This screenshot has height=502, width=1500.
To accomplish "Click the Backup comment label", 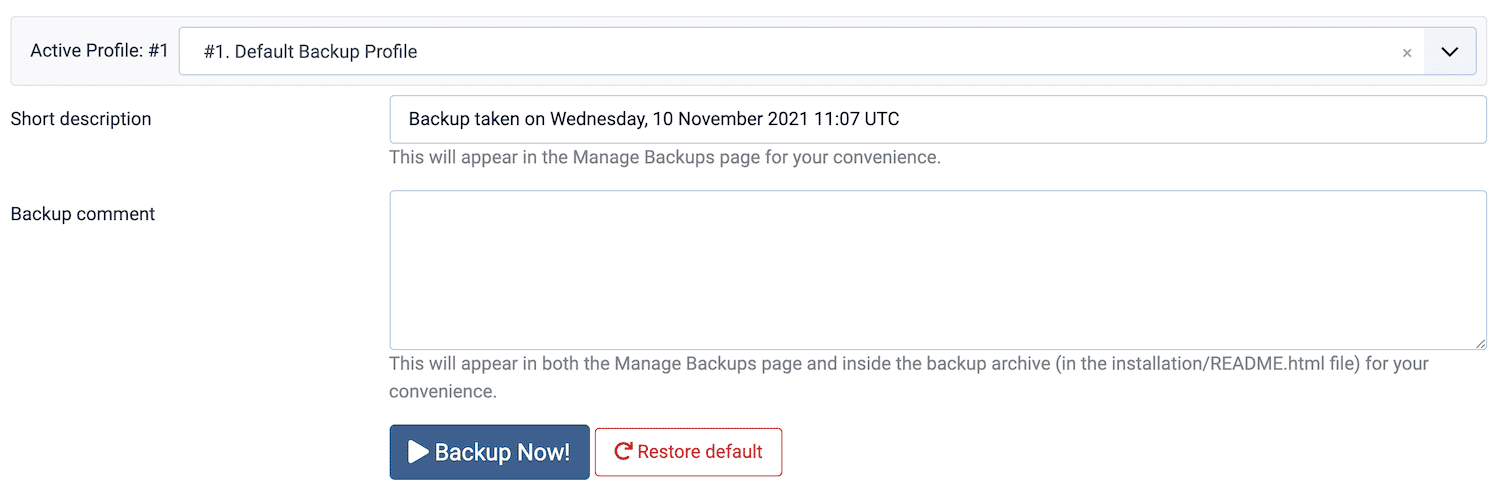I will [83, 214].
